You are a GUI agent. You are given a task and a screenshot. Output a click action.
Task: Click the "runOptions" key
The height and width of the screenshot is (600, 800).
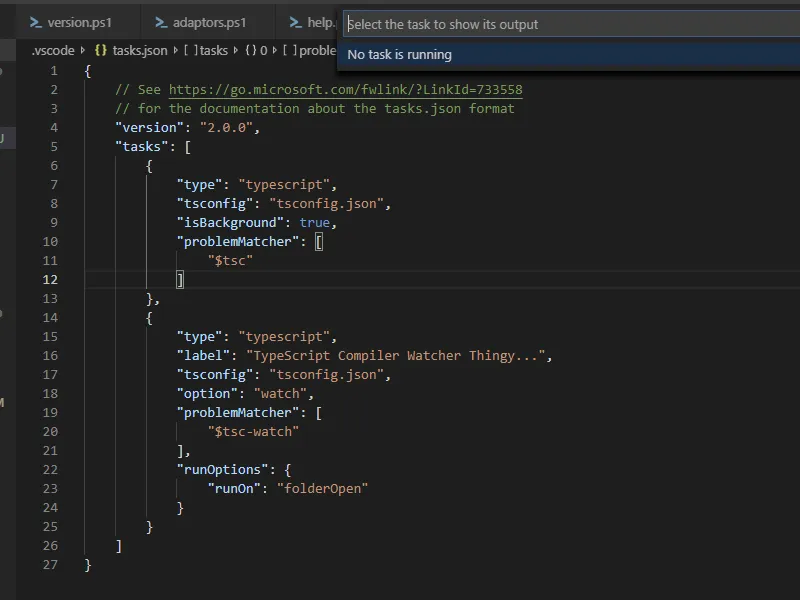point(222,470)
